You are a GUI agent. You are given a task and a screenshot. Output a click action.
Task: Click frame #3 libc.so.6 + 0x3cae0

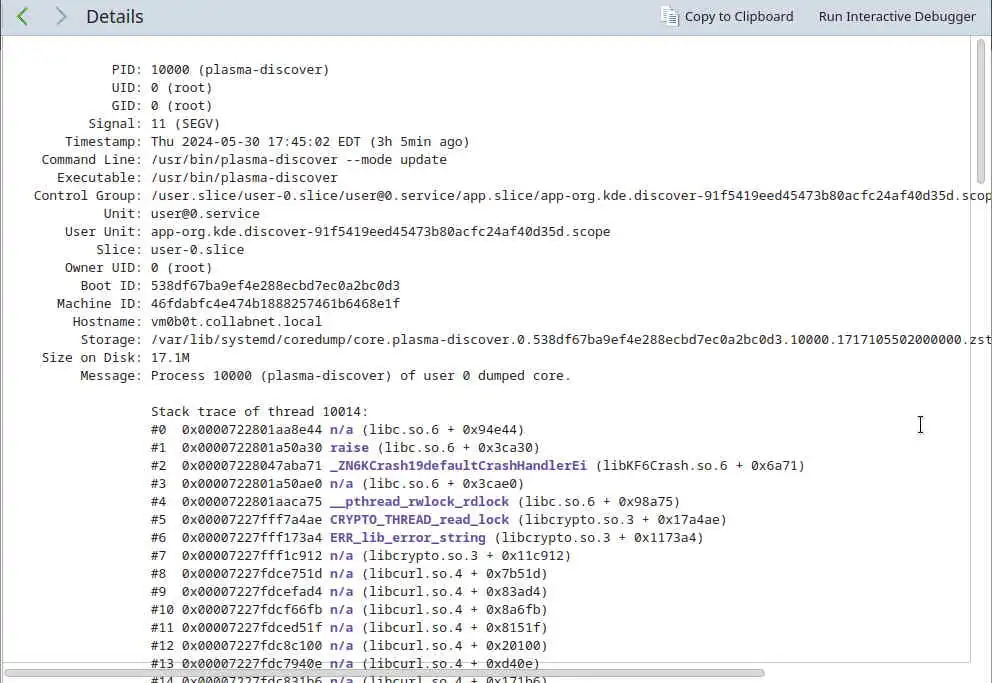click(x=443, y=484)
